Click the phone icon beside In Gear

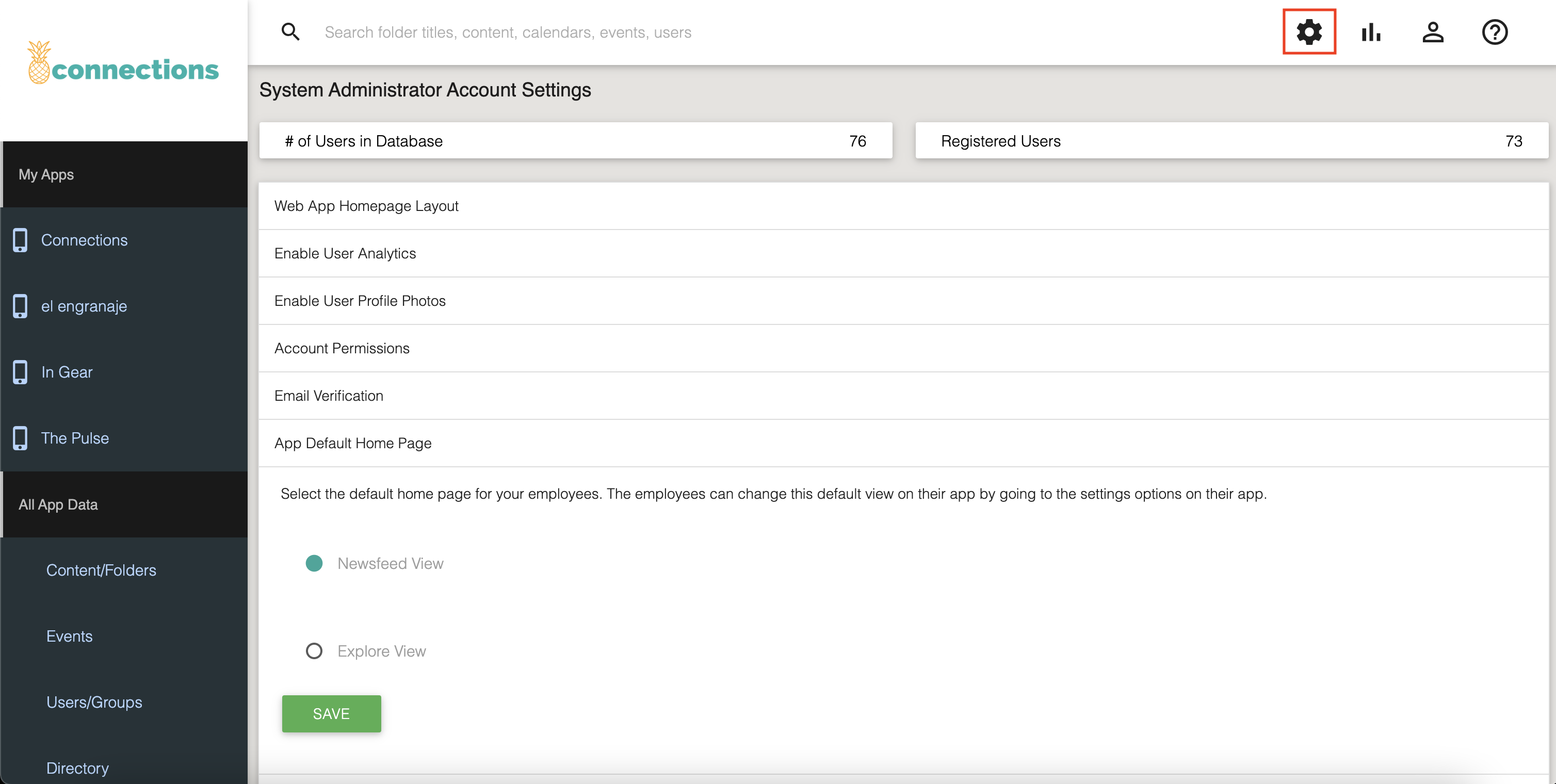20,372
